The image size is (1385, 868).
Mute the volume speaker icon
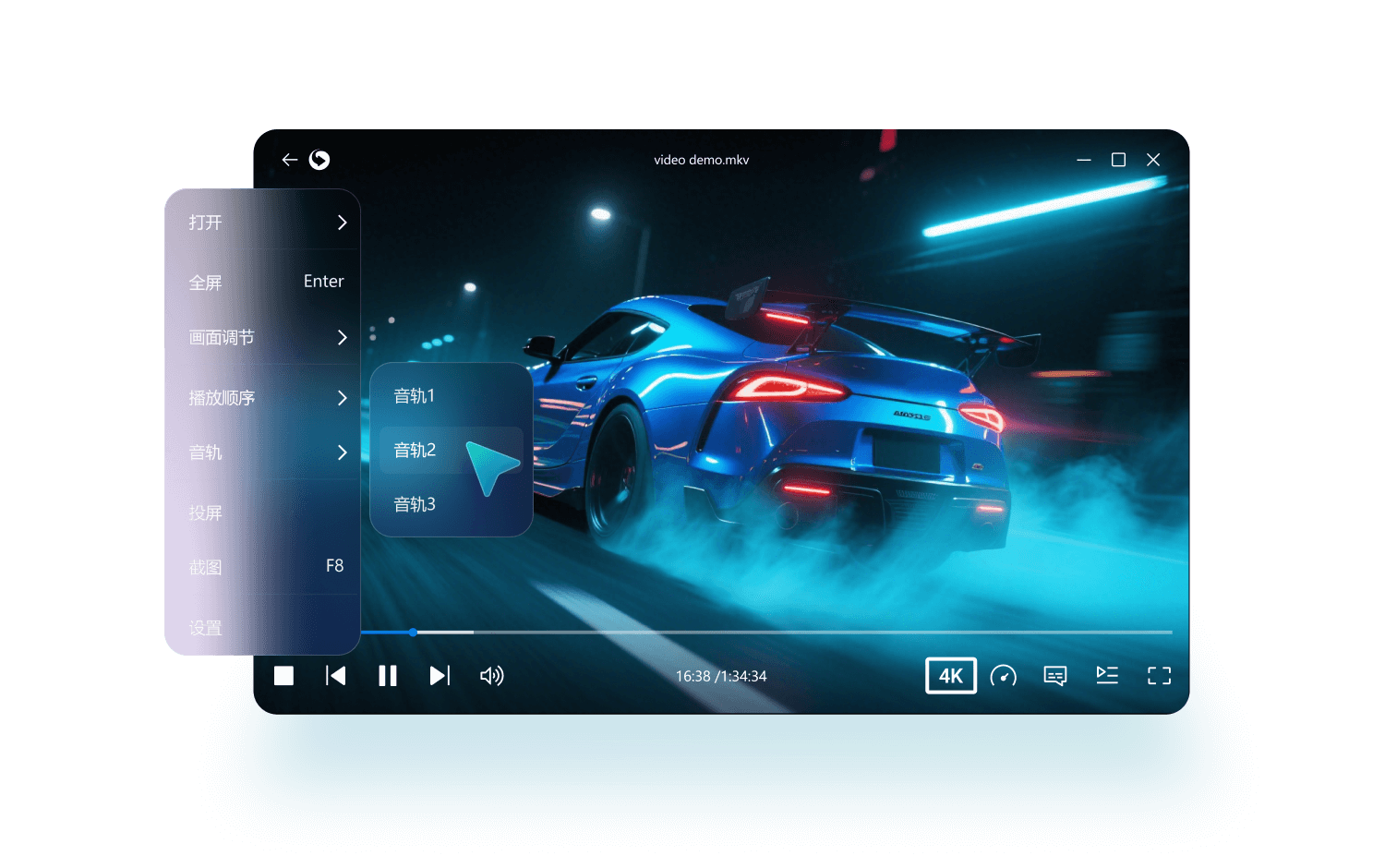click(491, 676)
